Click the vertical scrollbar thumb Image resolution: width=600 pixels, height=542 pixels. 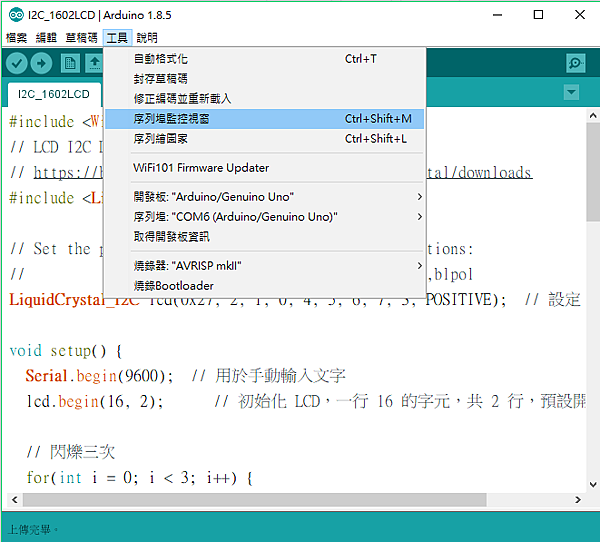click(x=593, y=171)
